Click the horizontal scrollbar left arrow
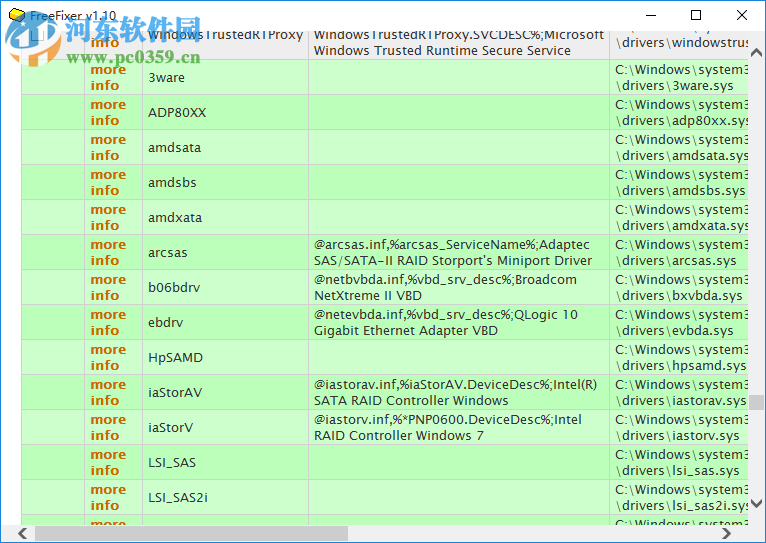Image resolution: width=766 pixels, height=543 pixels. pyautogui.click(x=22, y=533)
